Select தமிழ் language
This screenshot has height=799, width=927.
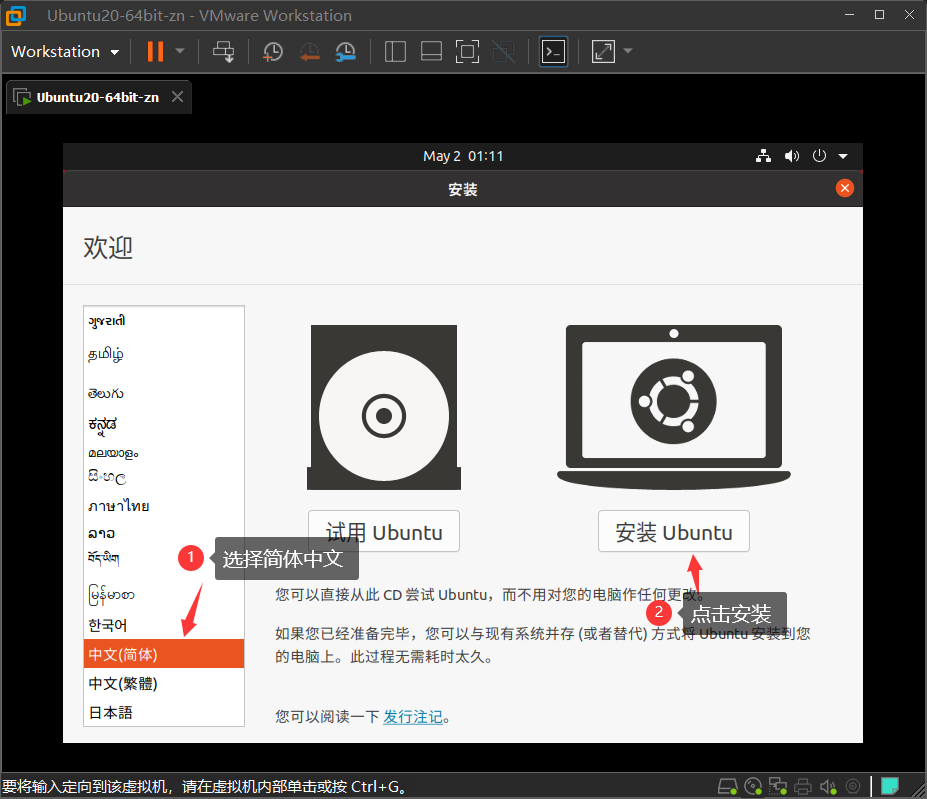pos(164,354)
